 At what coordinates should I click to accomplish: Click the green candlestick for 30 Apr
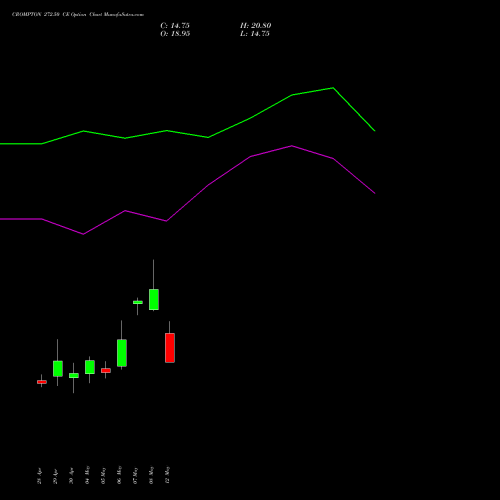pos(74,375)
